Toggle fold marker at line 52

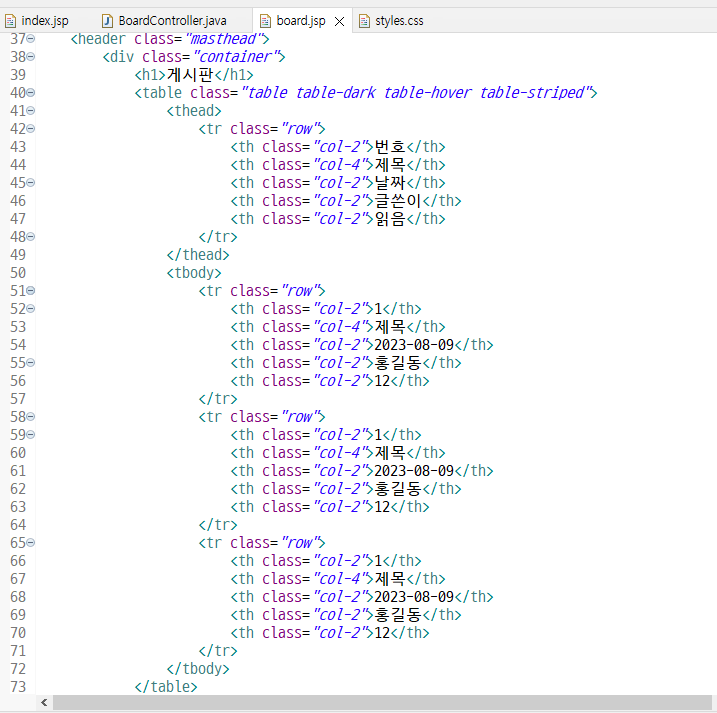click(x=31, y=309)
